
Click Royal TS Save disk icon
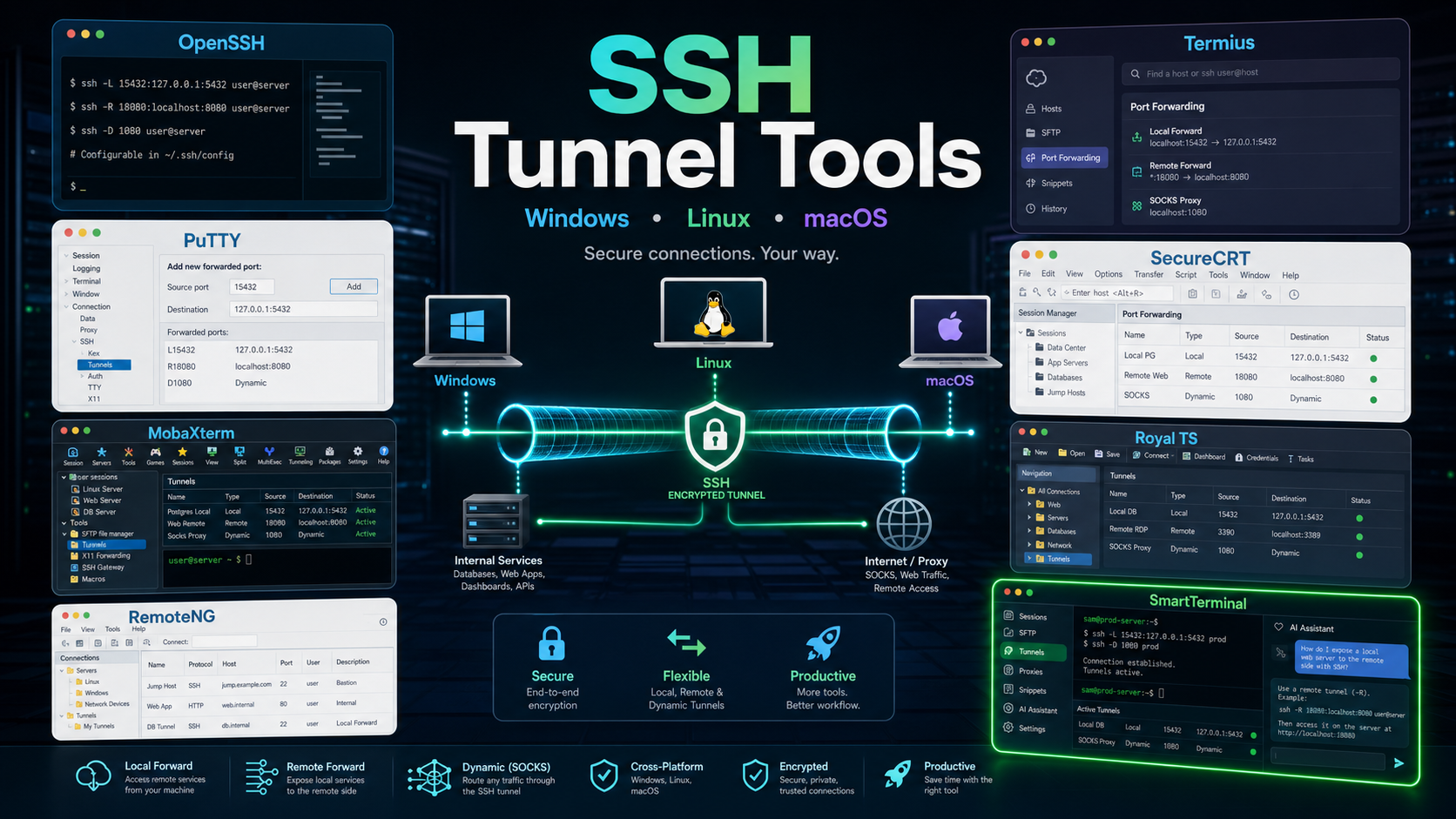tap(1099, 454)
